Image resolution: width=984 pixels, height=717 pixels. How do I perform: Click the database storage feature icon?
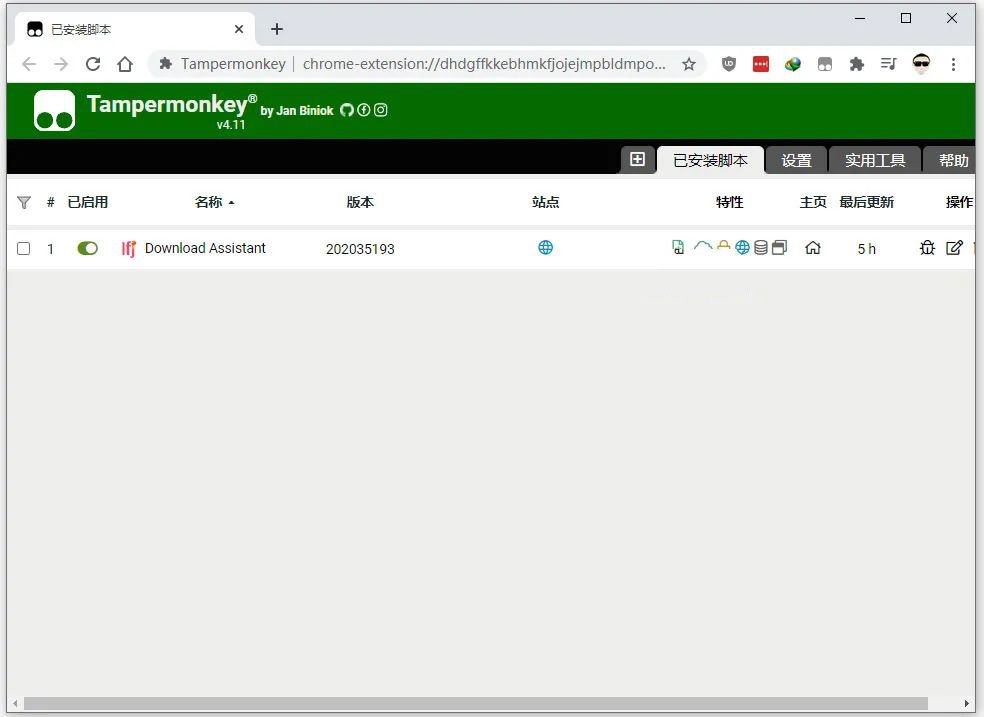(761, 248)
